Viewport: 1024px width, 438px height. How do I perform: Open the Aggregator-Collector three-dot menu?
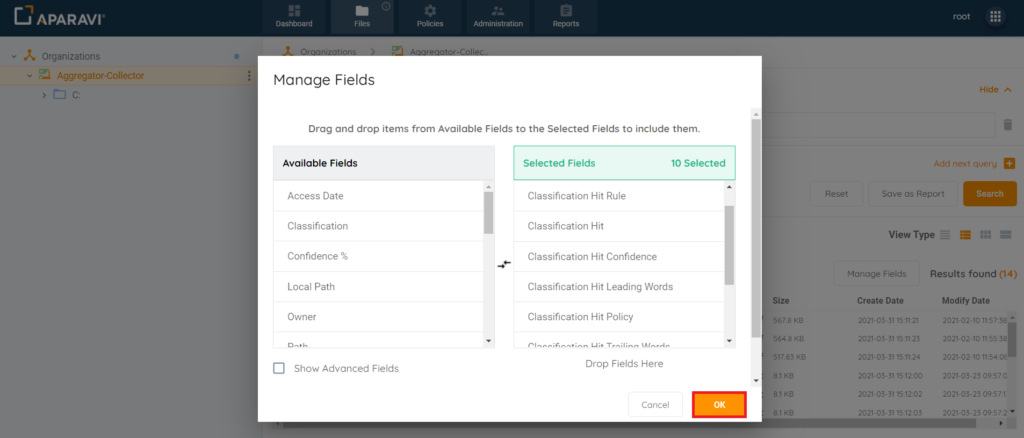249,76
